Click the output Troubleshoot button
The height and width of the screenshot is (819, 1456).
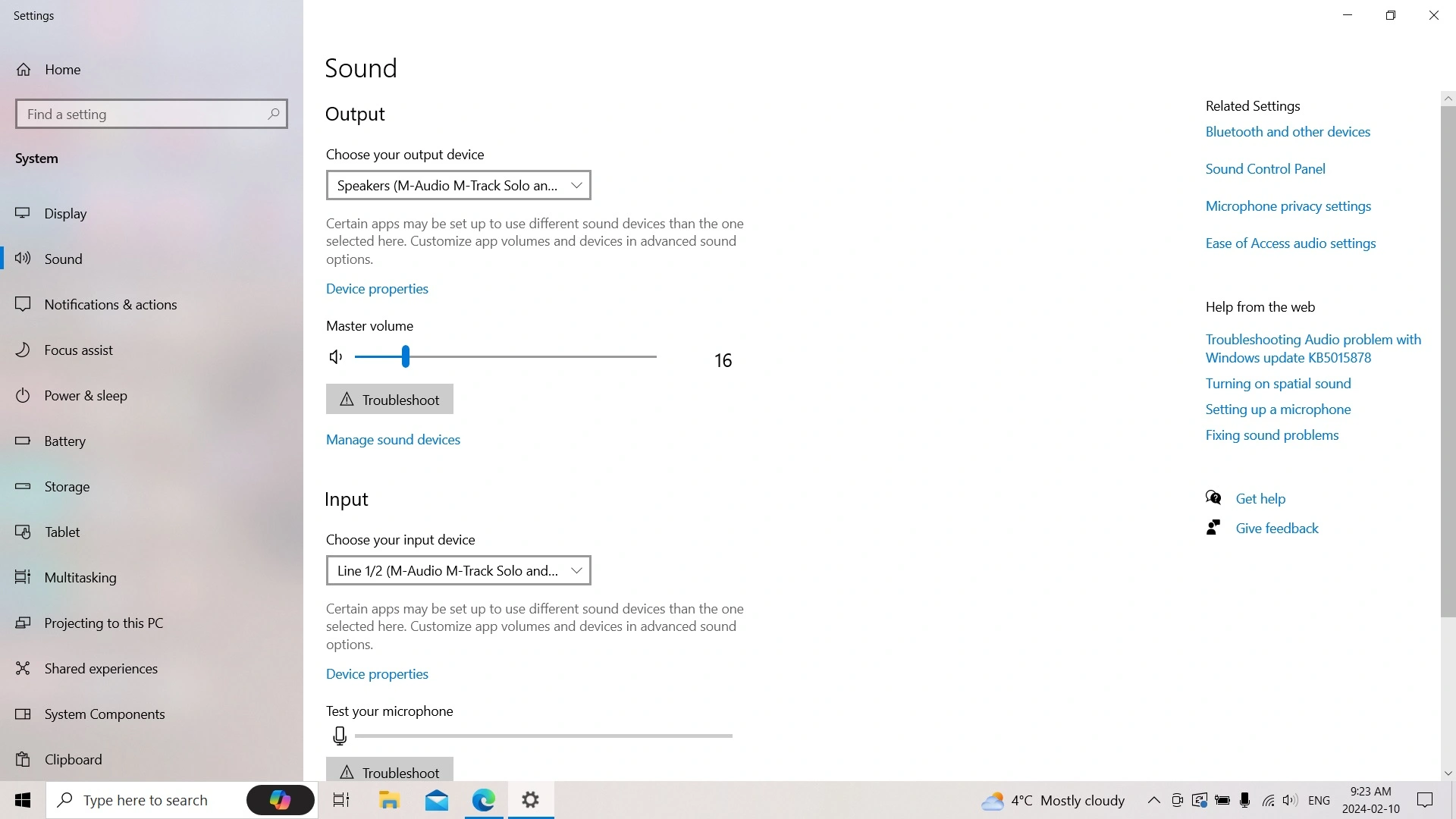tap(390, 400)
